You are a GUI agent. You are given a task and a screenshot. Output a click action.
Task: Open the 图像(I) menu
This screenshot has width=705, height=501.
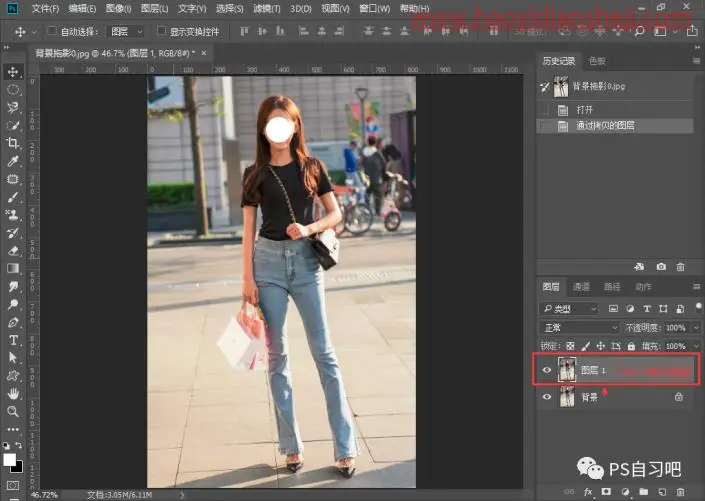(118, 9)
